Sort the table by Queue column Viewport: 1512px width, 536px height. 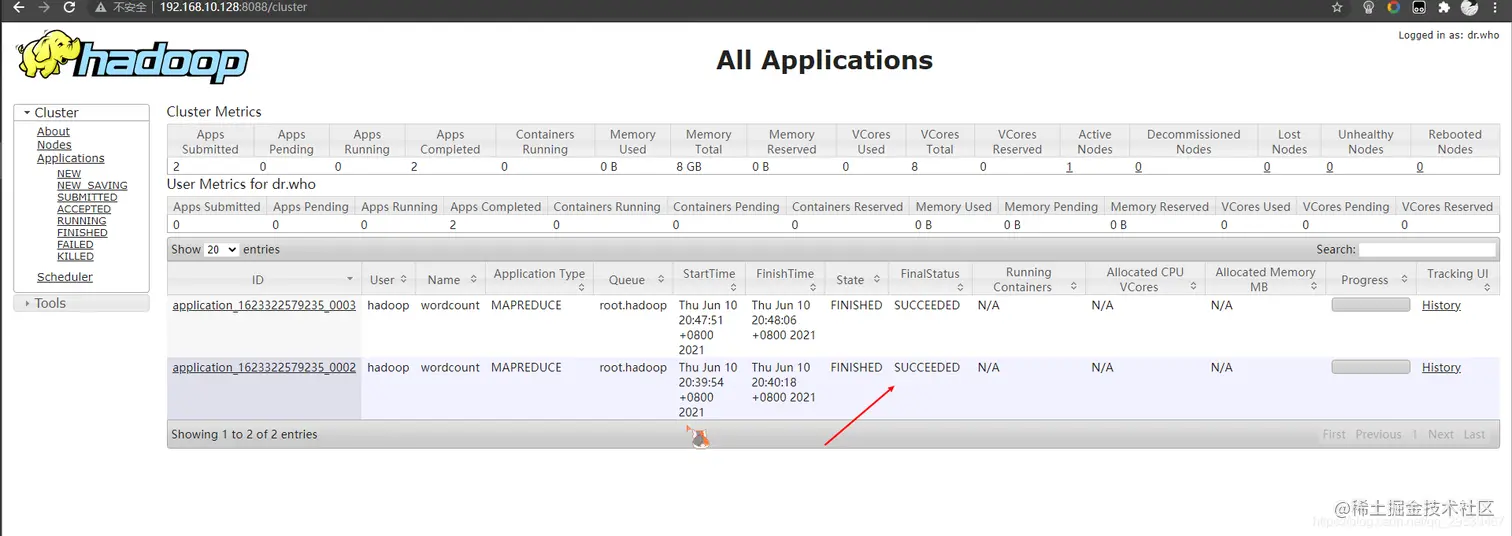[633, 280]
